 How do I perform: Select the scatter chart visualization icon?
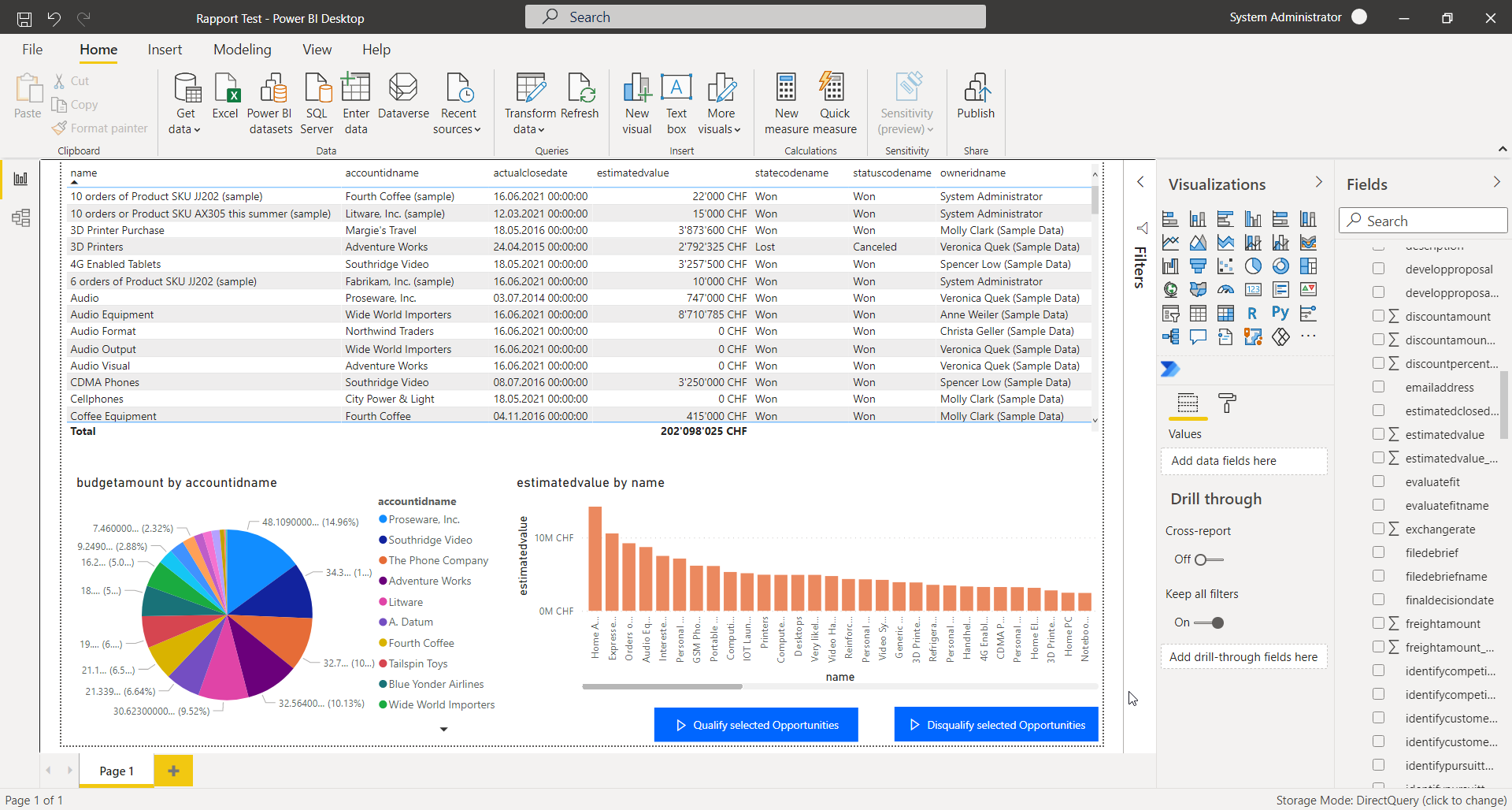(1225, 266)
